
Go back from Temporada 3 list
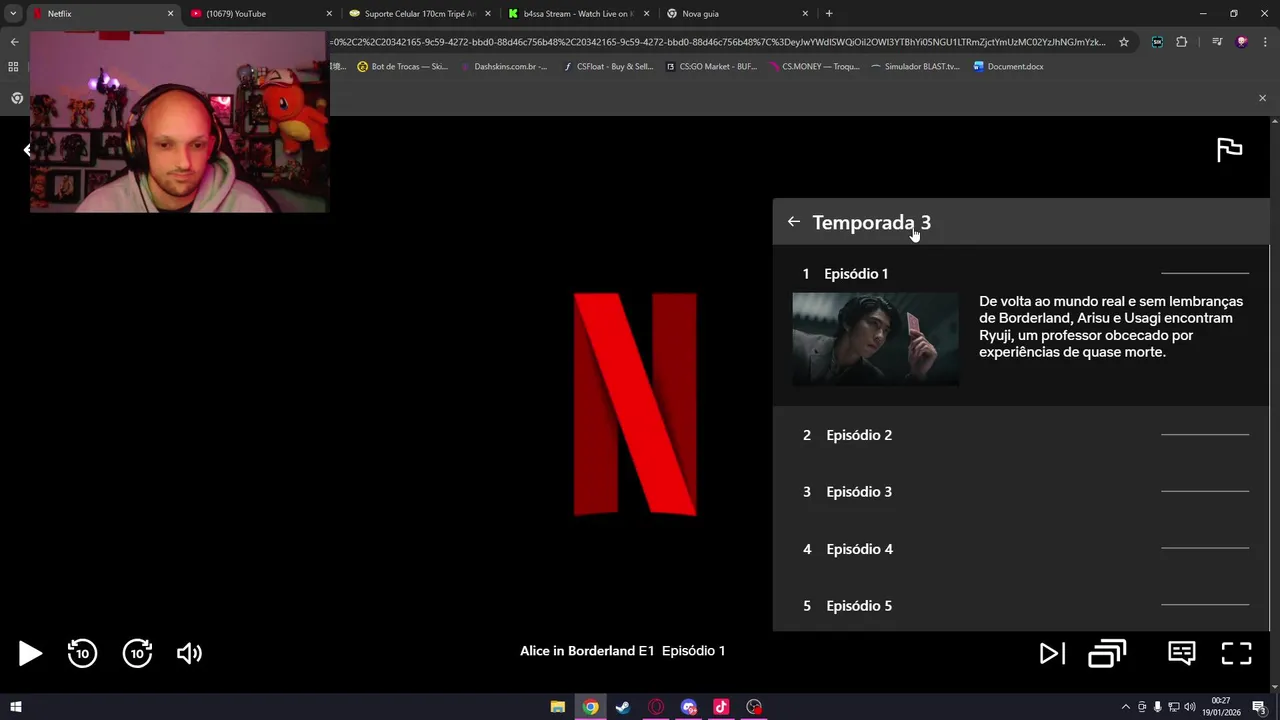(x=793, y=222)
